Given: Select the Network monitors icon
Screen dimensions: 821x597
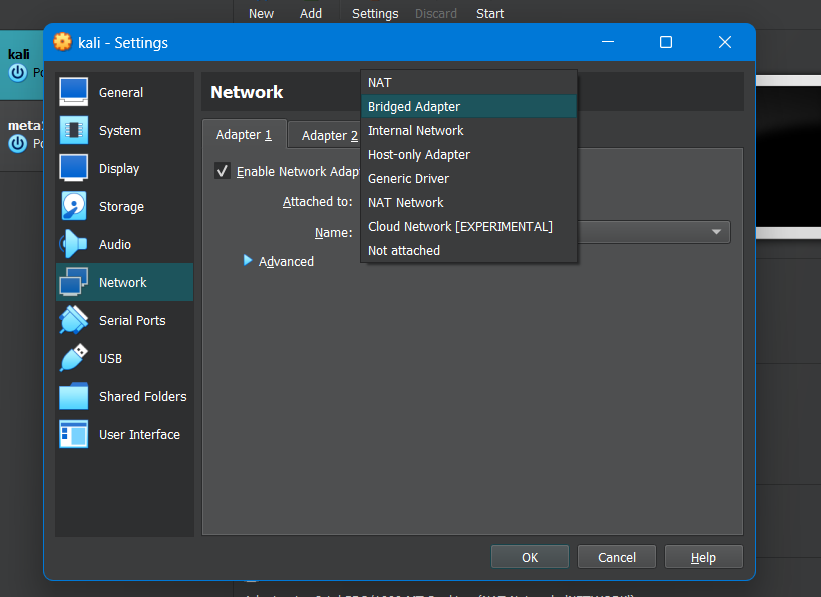Looking at the screenshot, I should [x=73, y=282].
